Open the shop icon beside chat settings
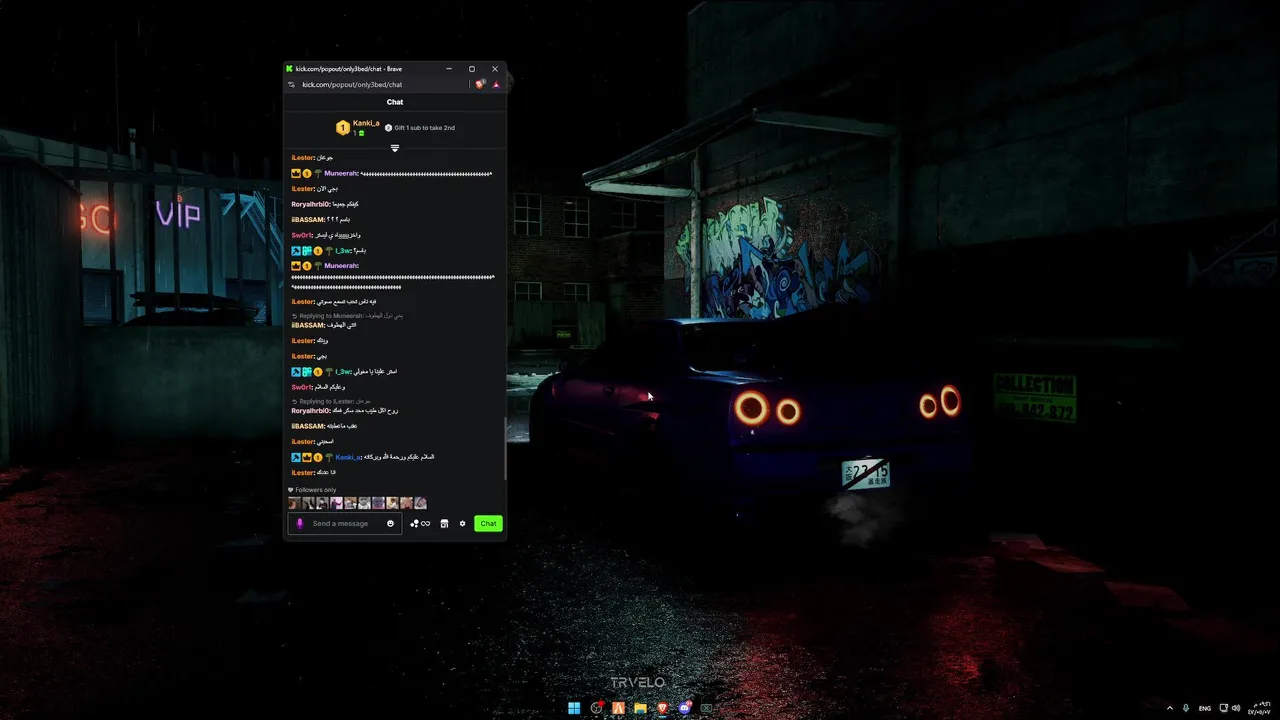Viewport: 1280px width, 720px height. (x=444, y=523)
